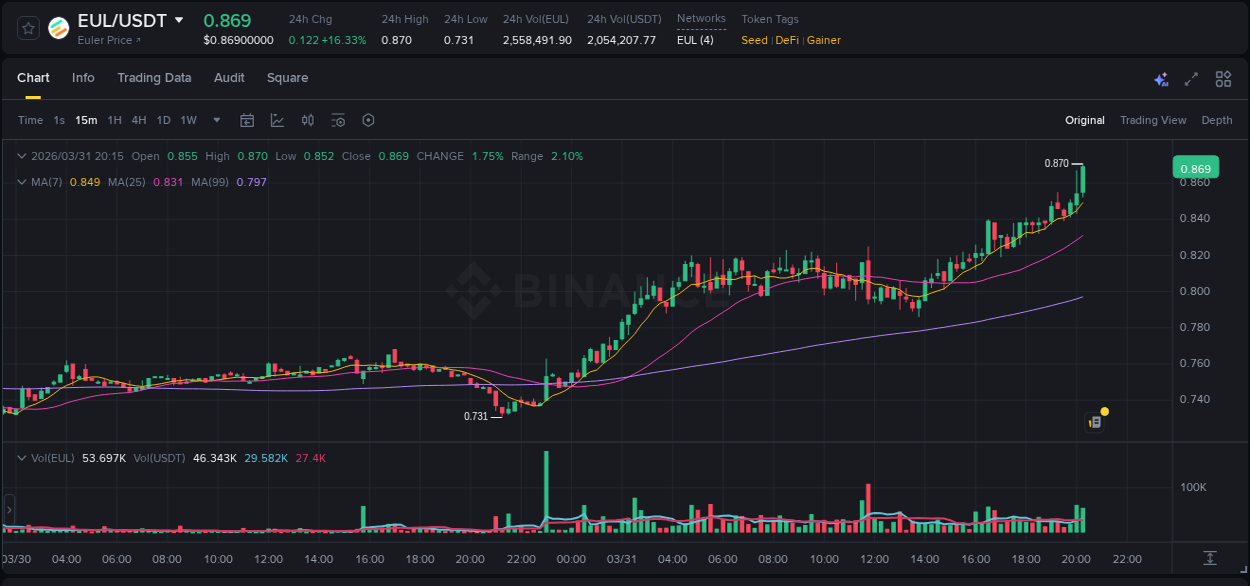Switch to the Trading Data tab
This screenshot has width=1250, height=586.
tap(154, 78)
